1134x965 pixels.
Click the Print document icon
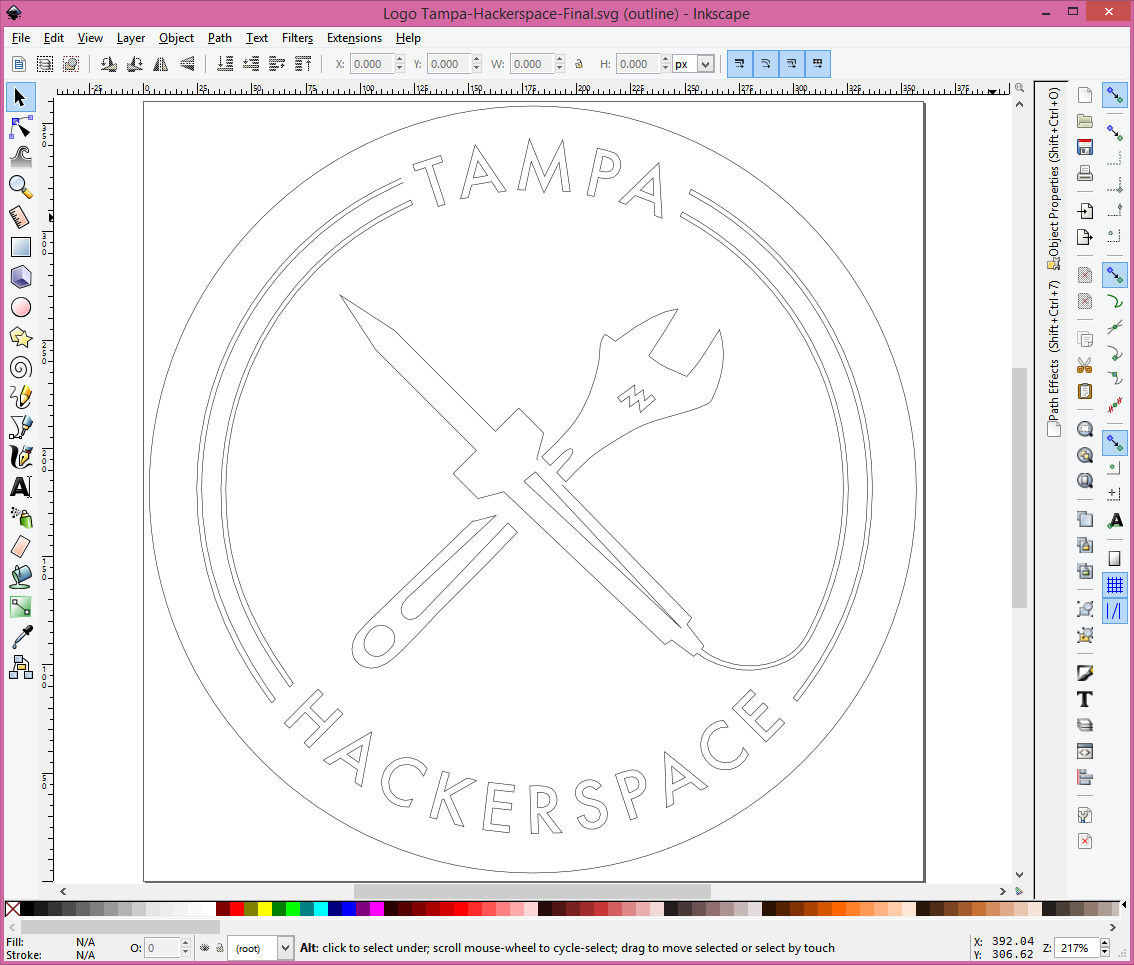tap(1085, 174)
